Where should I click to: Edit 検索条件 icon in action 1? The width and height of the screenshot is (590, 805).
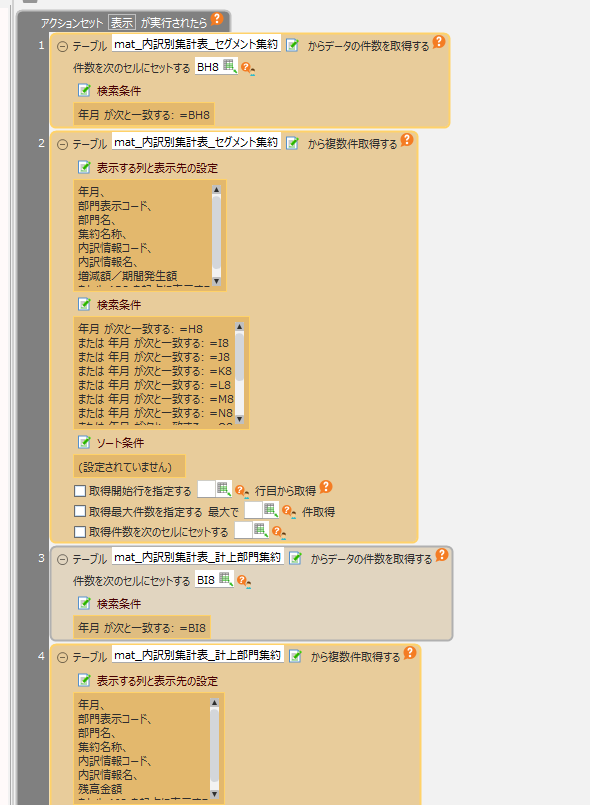coord(84,90)
